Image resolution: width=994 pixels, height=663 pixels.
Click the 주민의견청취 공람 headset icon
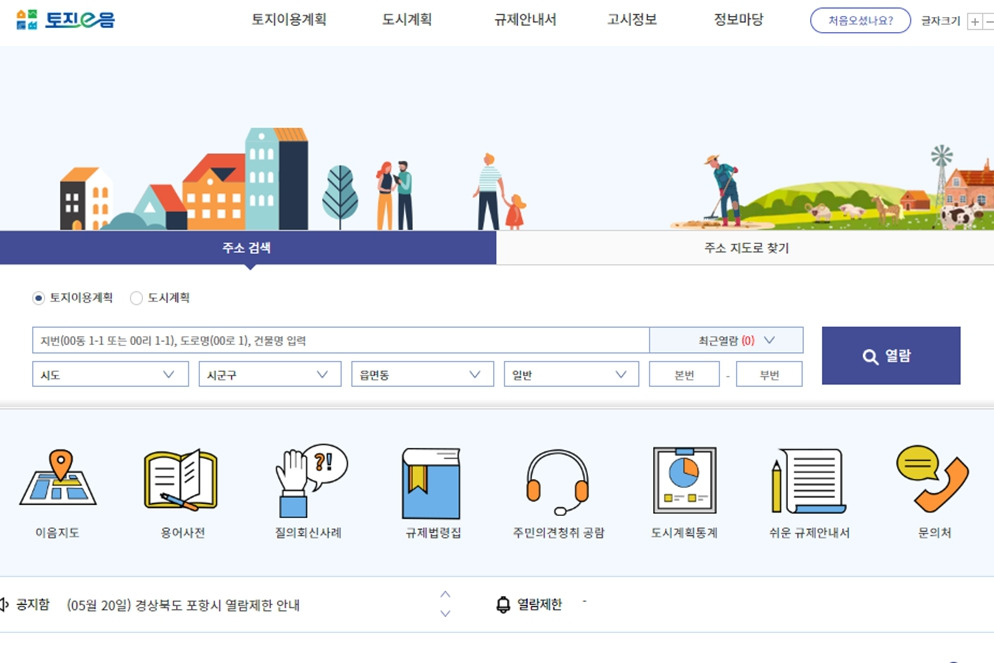point(558,487)
